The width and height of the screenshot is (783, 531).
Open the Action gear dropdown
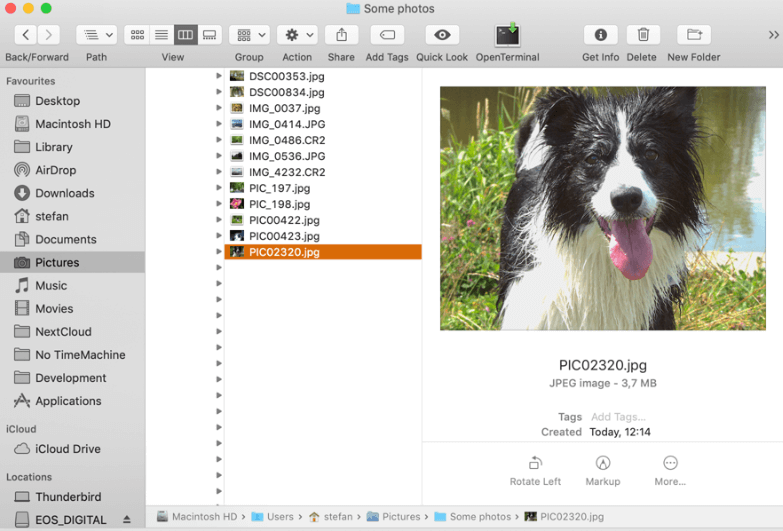tap(297, 35)
